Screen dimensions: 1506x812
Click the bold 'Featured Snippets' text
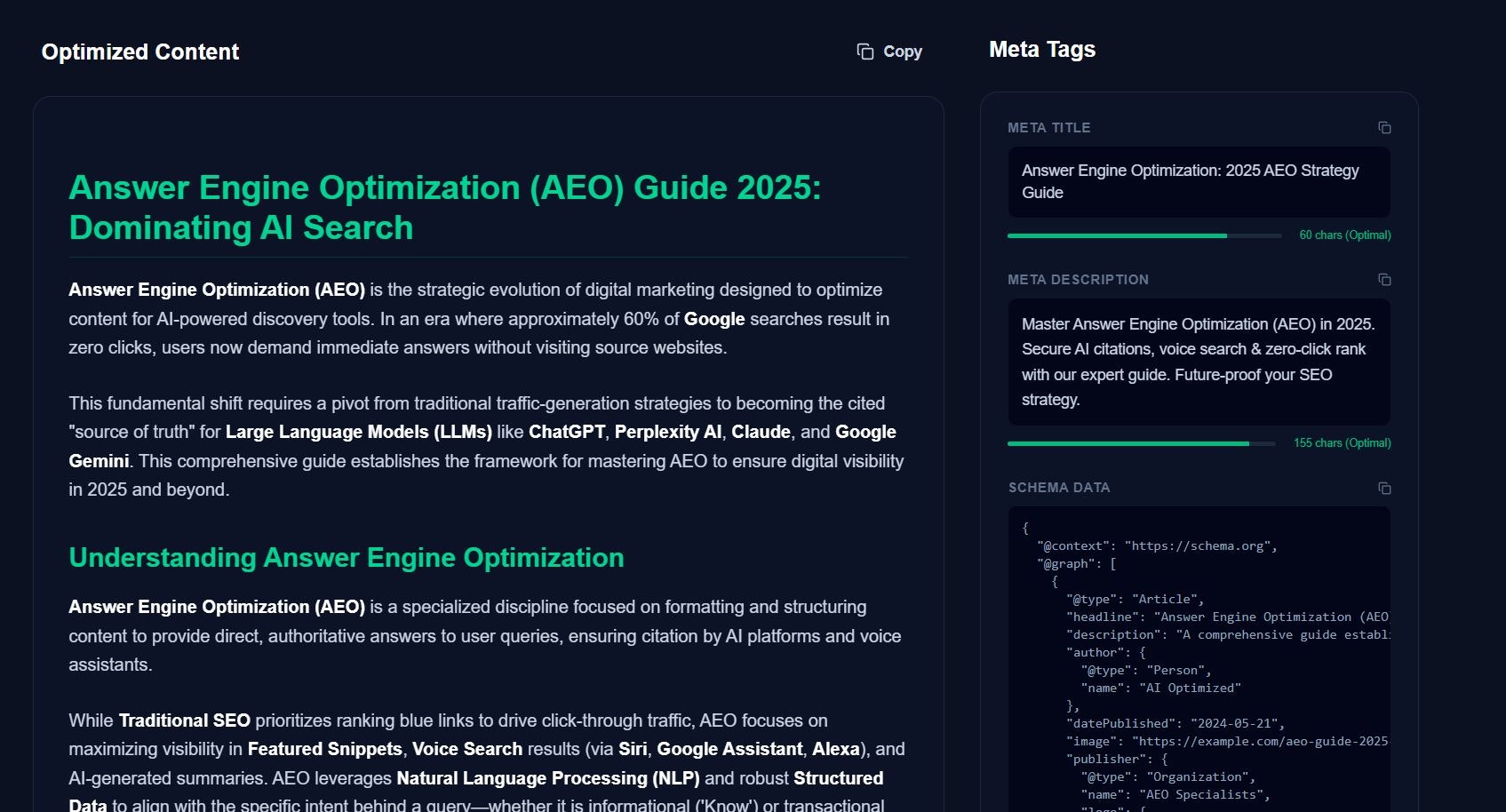(324, 749)
